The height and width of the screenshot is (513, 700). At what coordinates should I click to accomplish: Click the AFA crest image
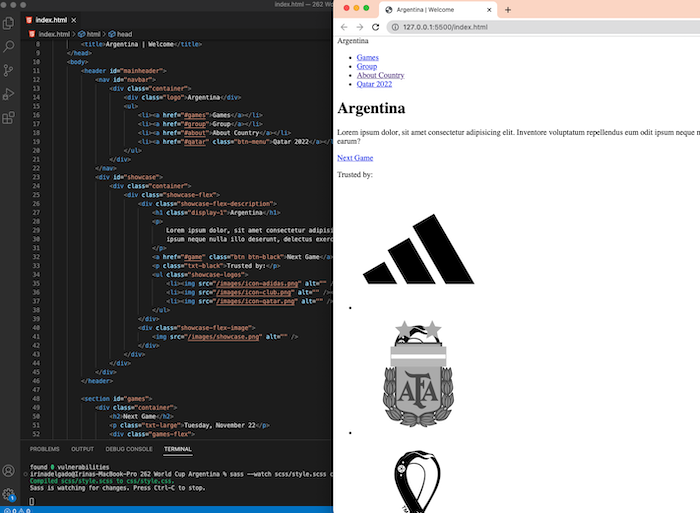coord(418,374)
